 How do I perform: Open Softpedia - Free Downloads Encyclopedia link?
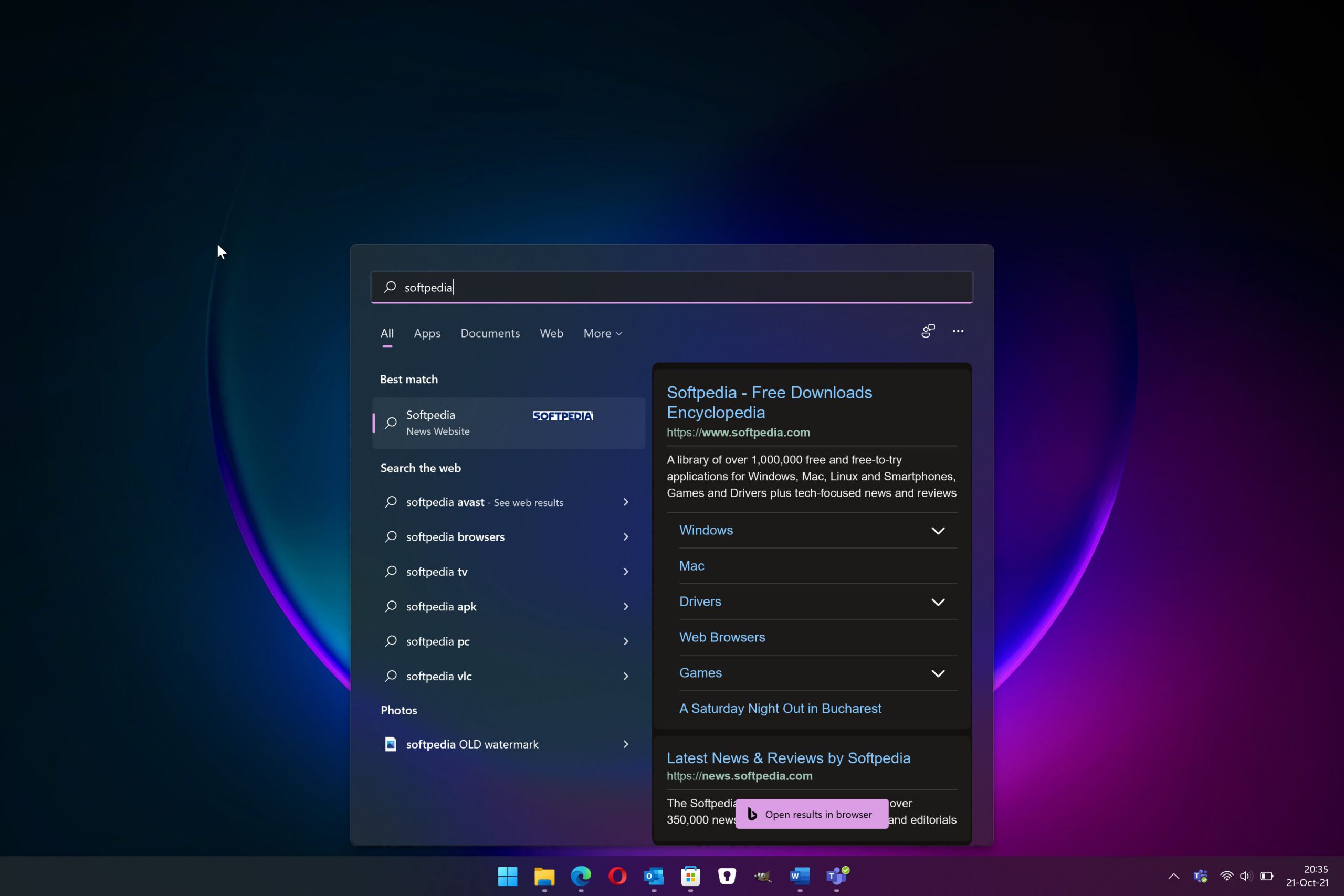769,402
